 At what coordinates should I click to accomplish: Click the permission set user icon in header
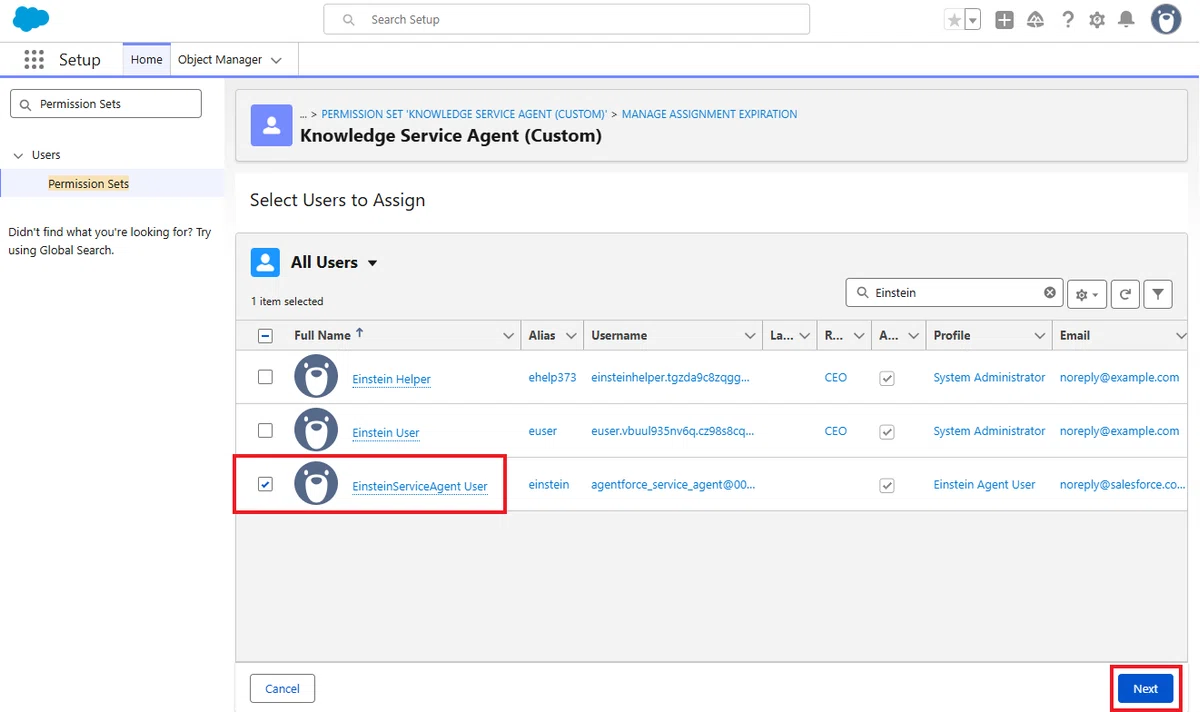pyautogui.click(x=271, y=125)
